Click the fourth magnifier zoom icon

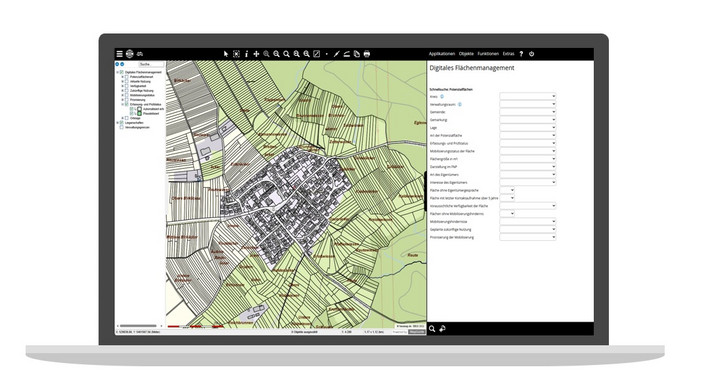(297, 54)
